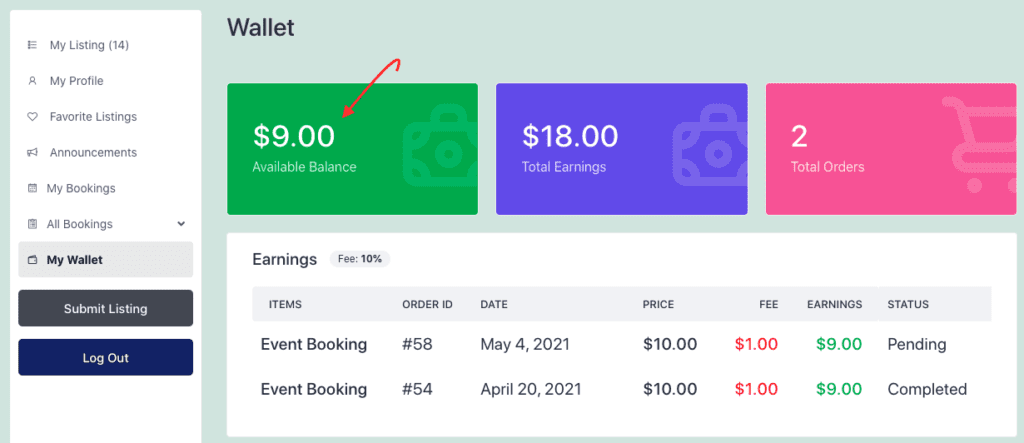Click the Announcements megaphone icon
The height and width of the screenshot is (443, 1024).
tap(31, 152)
